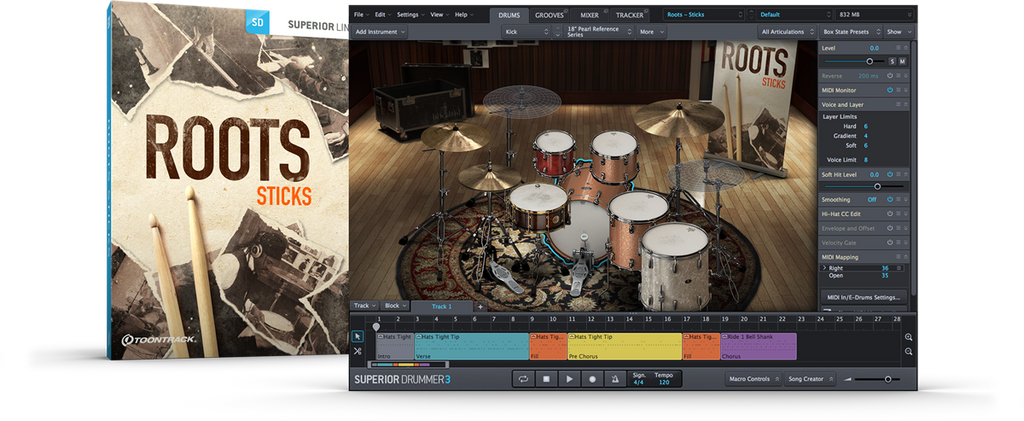Open the Macro Controls panel
Screen dimensions: 1024x421
click(754, 379)
